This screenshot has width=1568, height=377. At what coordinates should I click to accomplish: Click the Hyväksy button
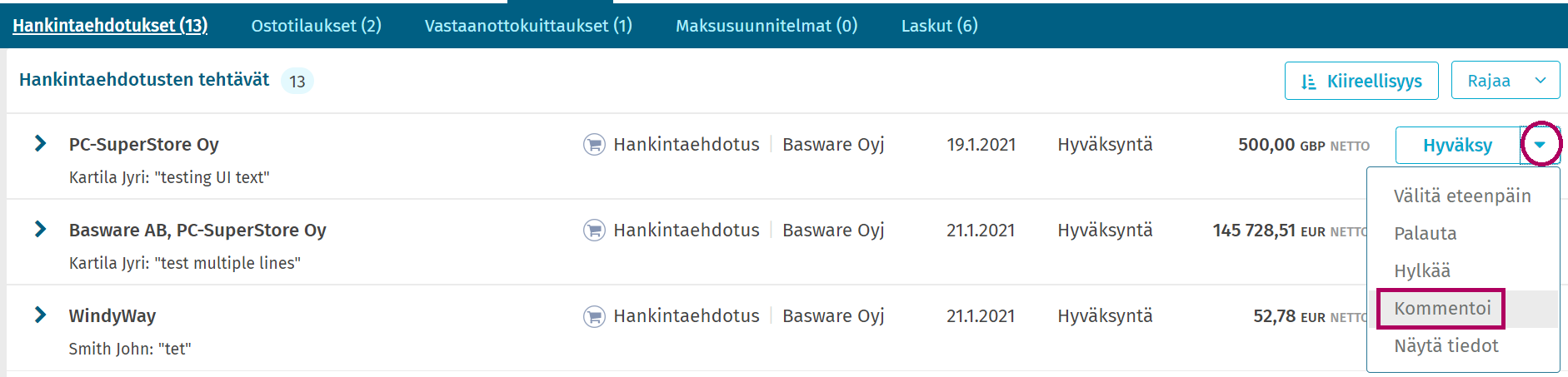coord(1458,146)
